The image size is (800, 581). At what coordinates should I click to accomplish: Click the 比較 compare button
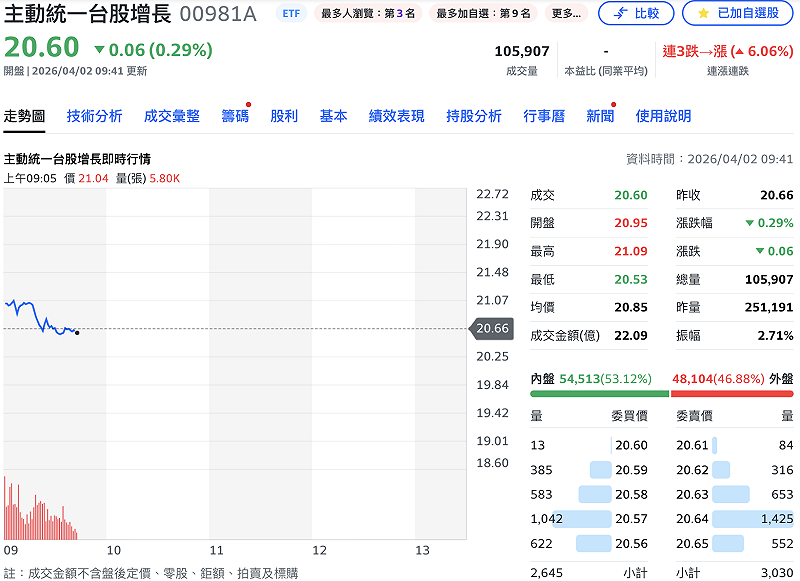pyautogui.click(x=635, y=14)
